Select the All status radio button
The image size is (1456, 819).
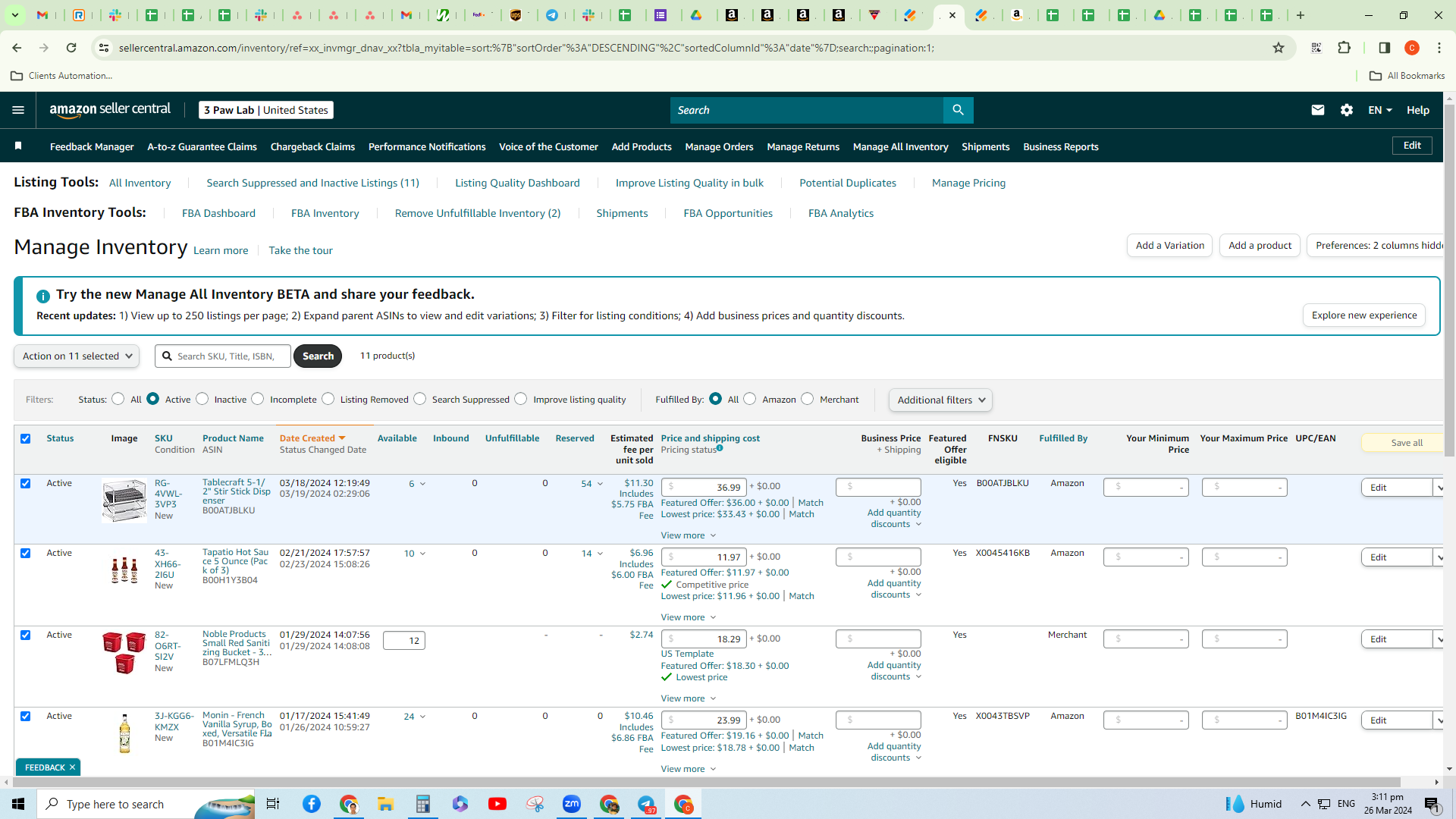(x=118, y=399)
